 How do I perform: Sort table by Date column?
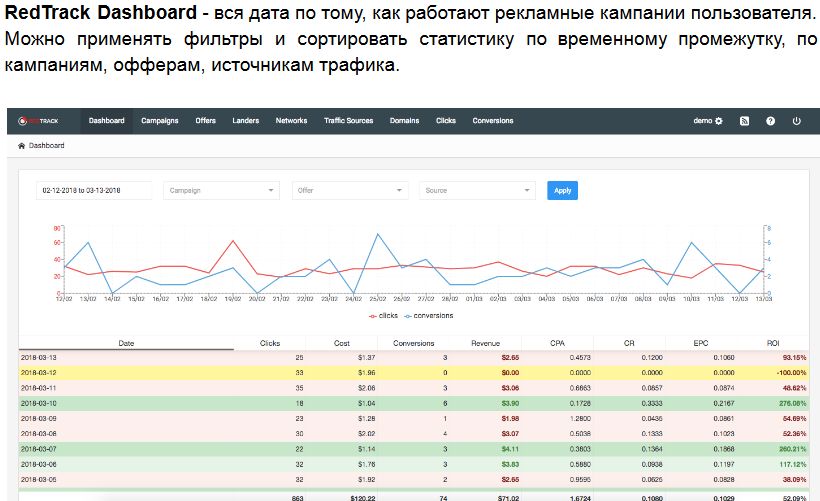[126, 343]
